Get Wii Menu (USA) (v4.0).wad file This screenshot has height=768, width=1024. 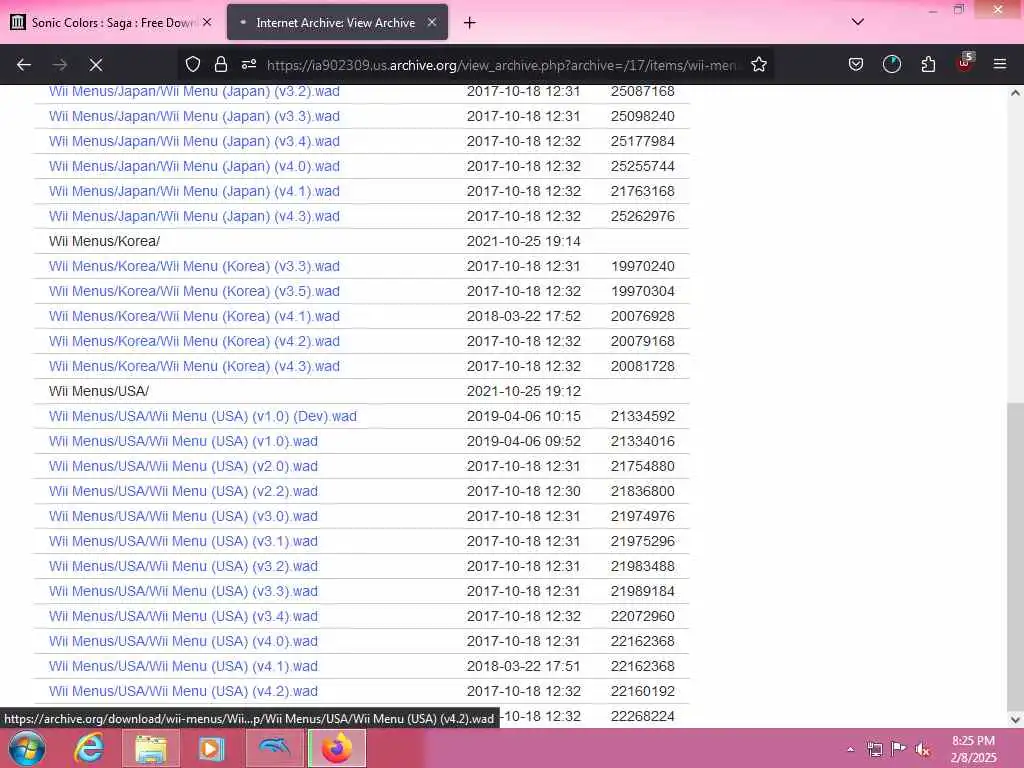(183, 641)
